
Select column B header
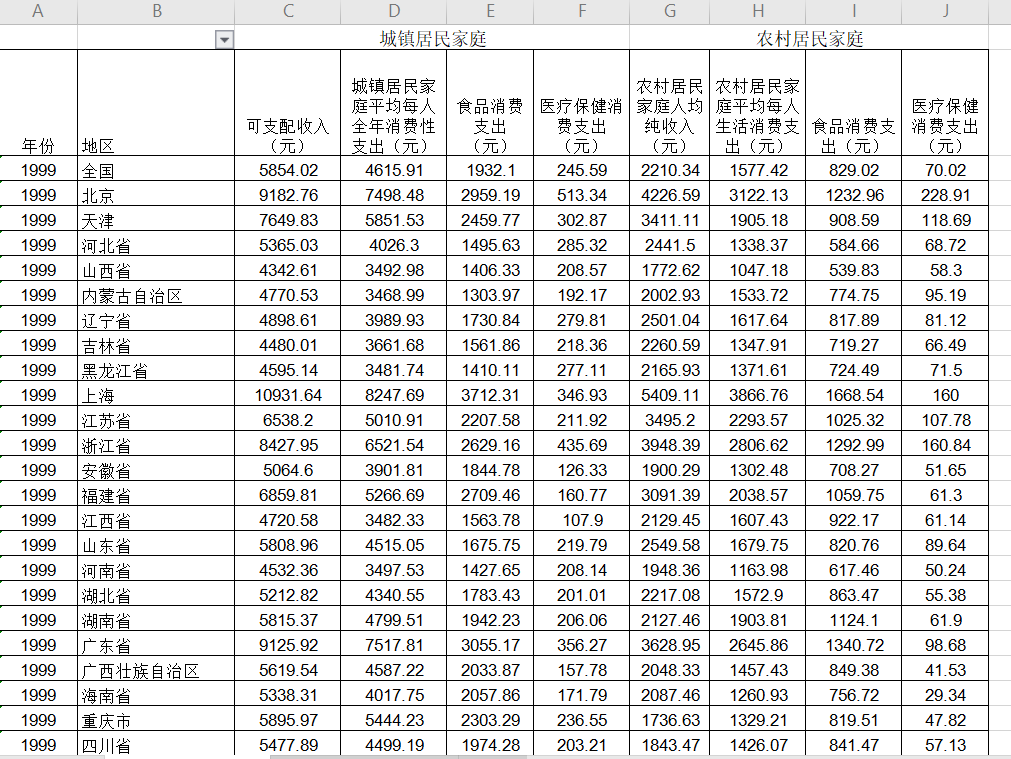pos(156,12)
